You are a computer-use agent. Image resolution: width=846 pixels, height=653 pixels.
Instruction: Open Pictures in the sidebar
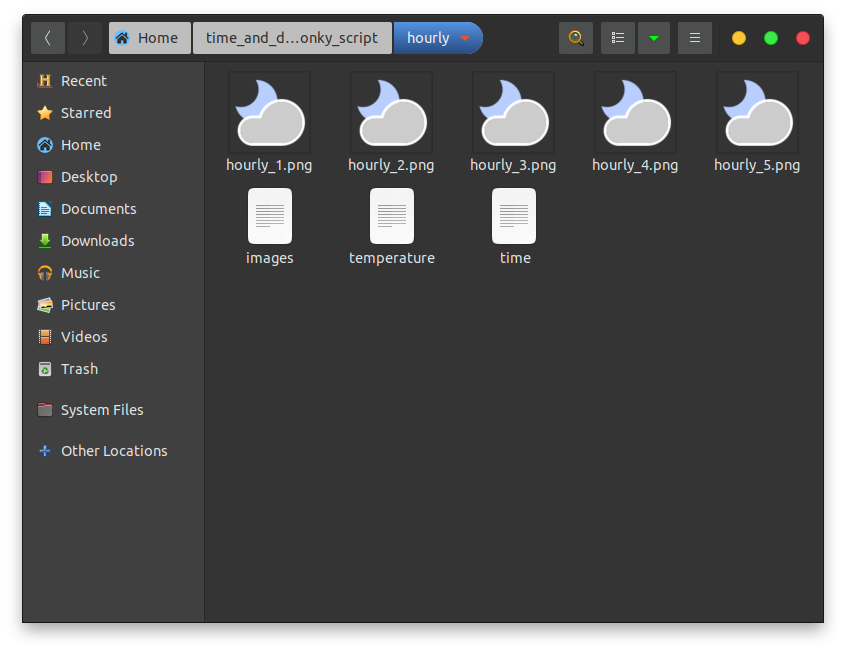click(113, 305)
